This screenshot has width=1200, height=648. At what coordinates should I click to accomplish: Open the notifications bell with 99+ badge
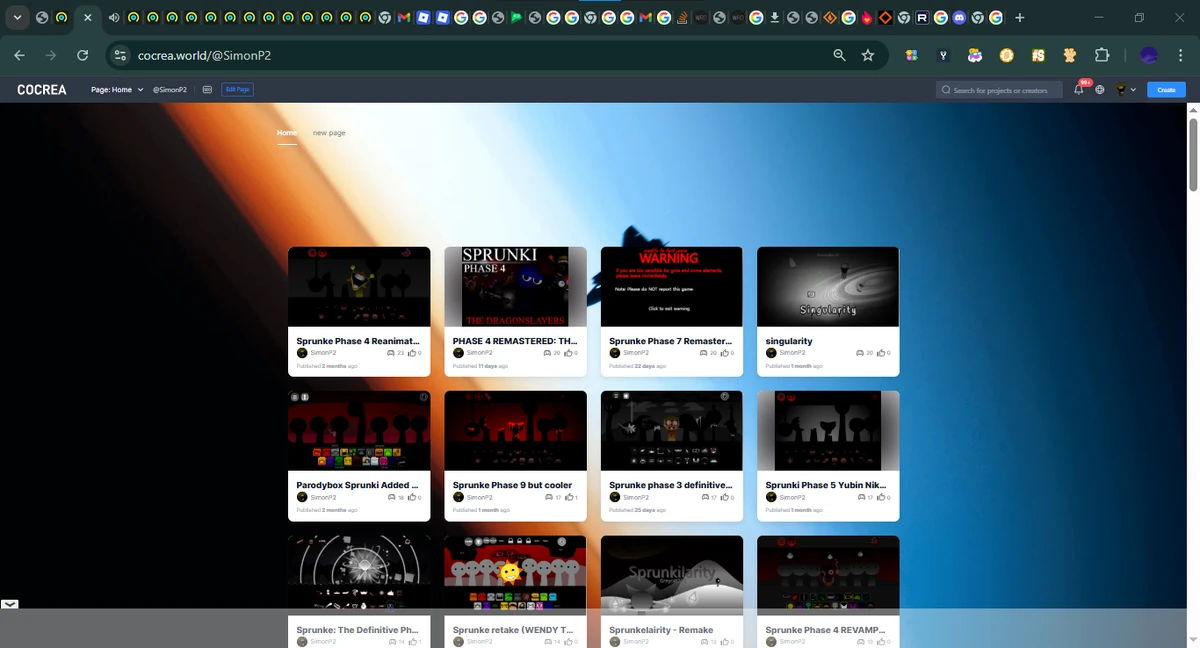tap(1078, 89)
